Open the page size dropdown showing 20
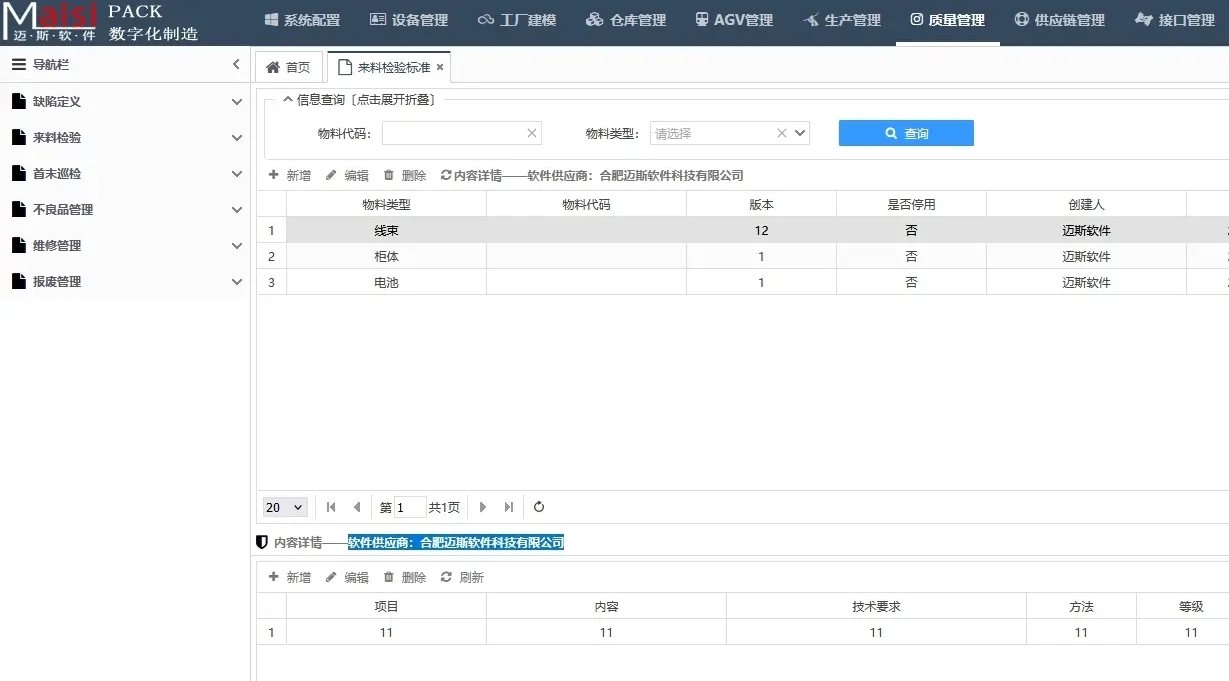1229x681 pixels. click(x=285, y=507)
